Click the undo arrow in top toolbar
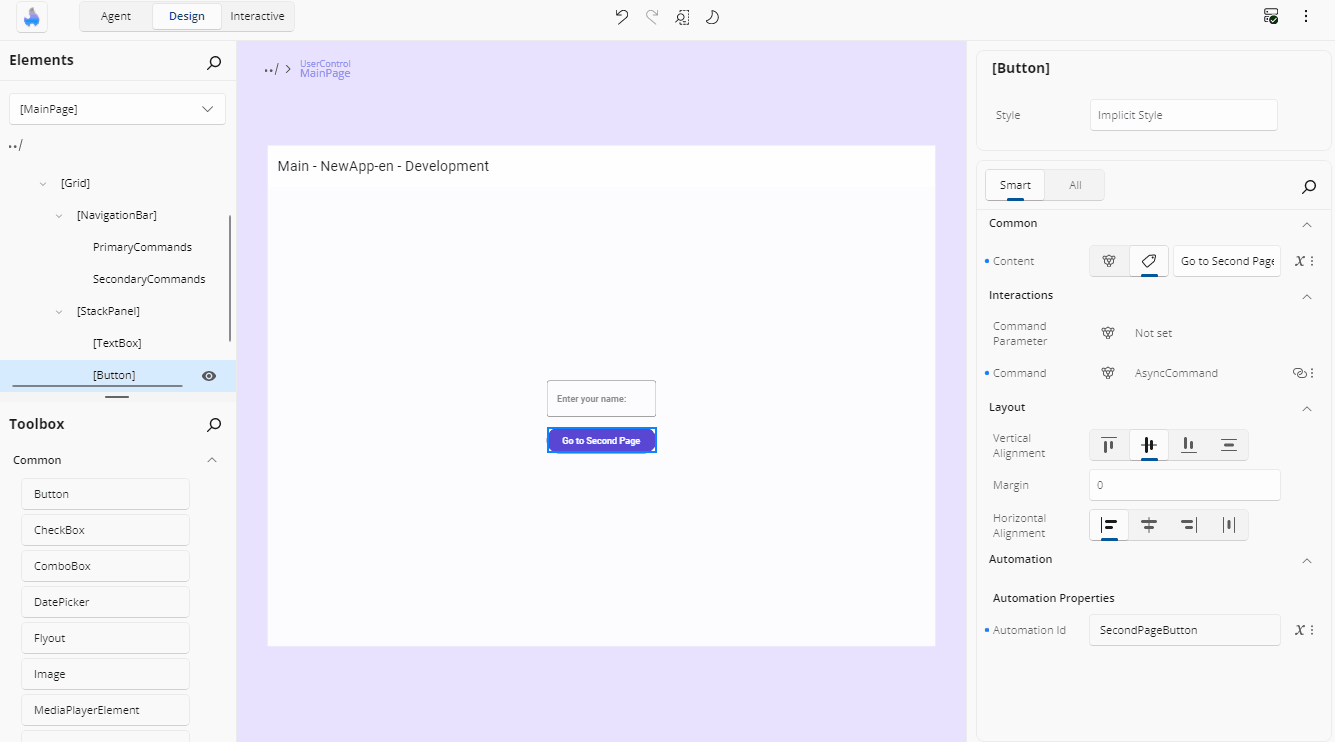This screenshot has height=742, width=1335. pos(621,17)
